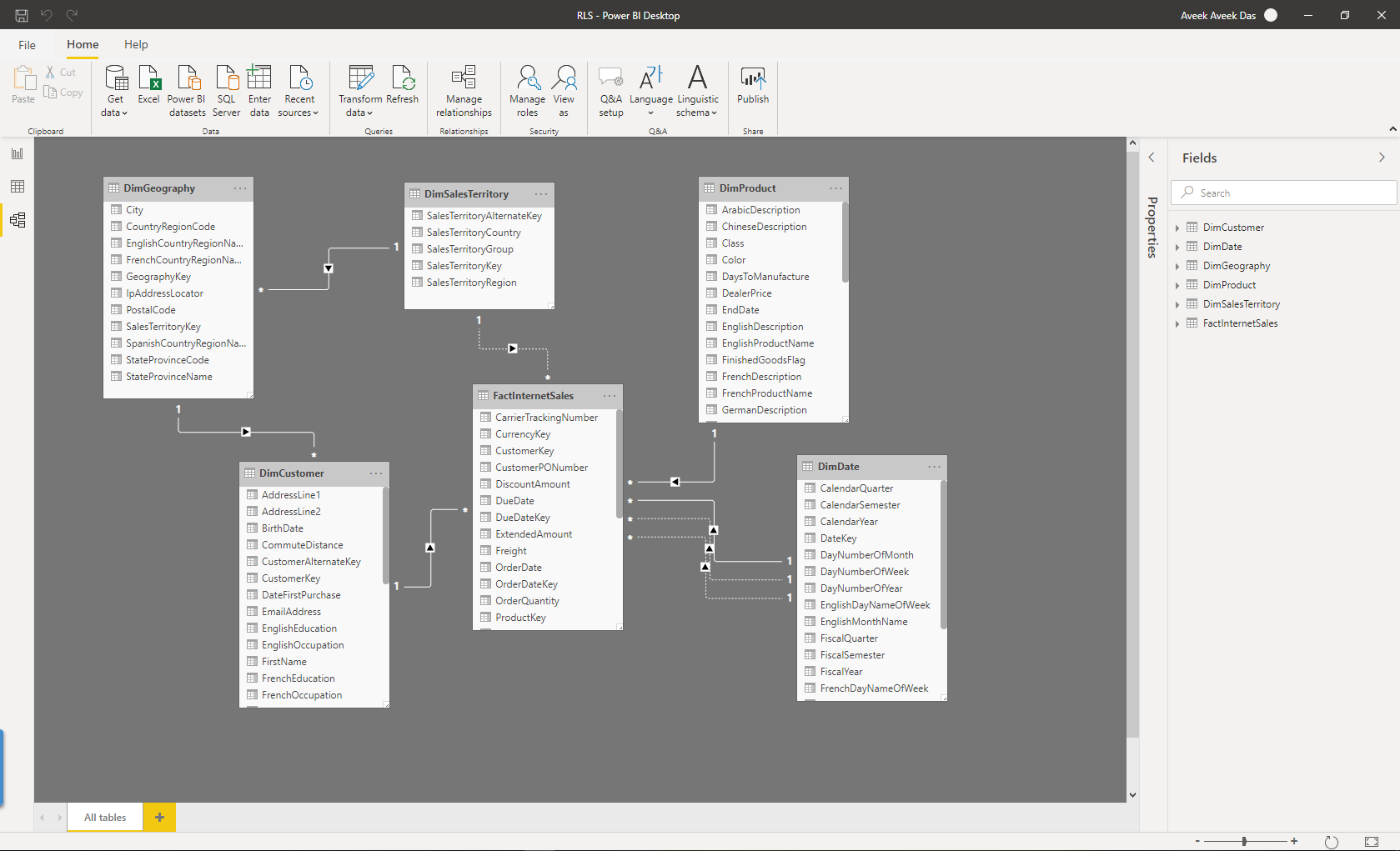Publish the report
1400x851 pixels.
pos(752,89)
